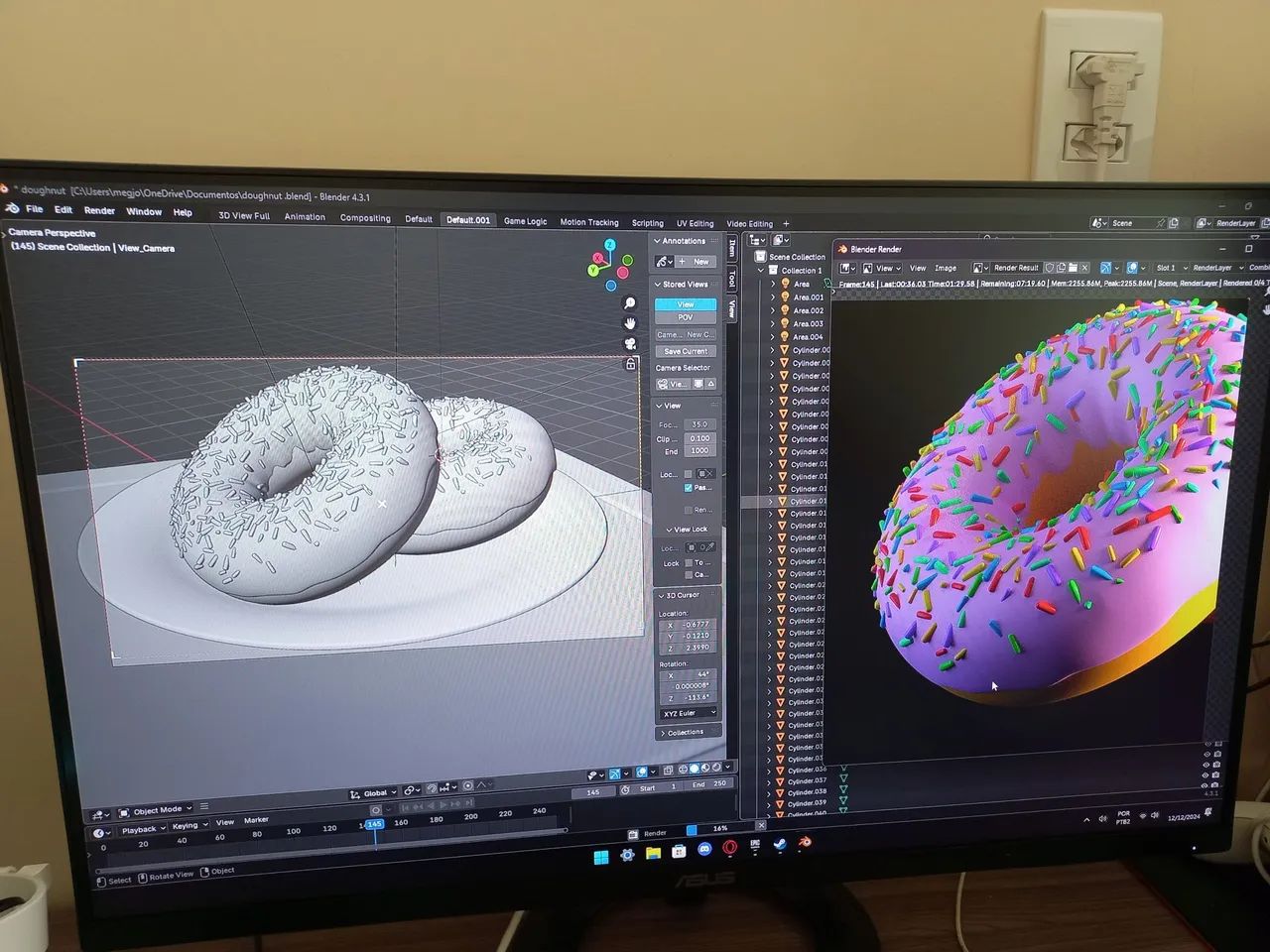Toggle the Passepartout checkbox in View panel

pos(689,488)
